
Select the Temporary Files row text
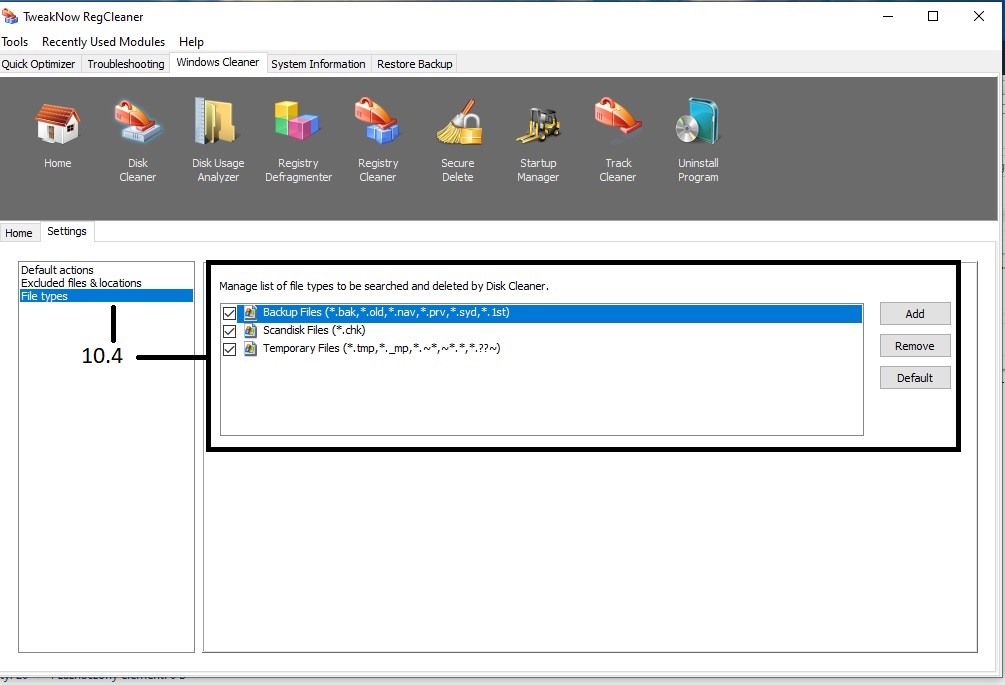(x=381, y=349)
